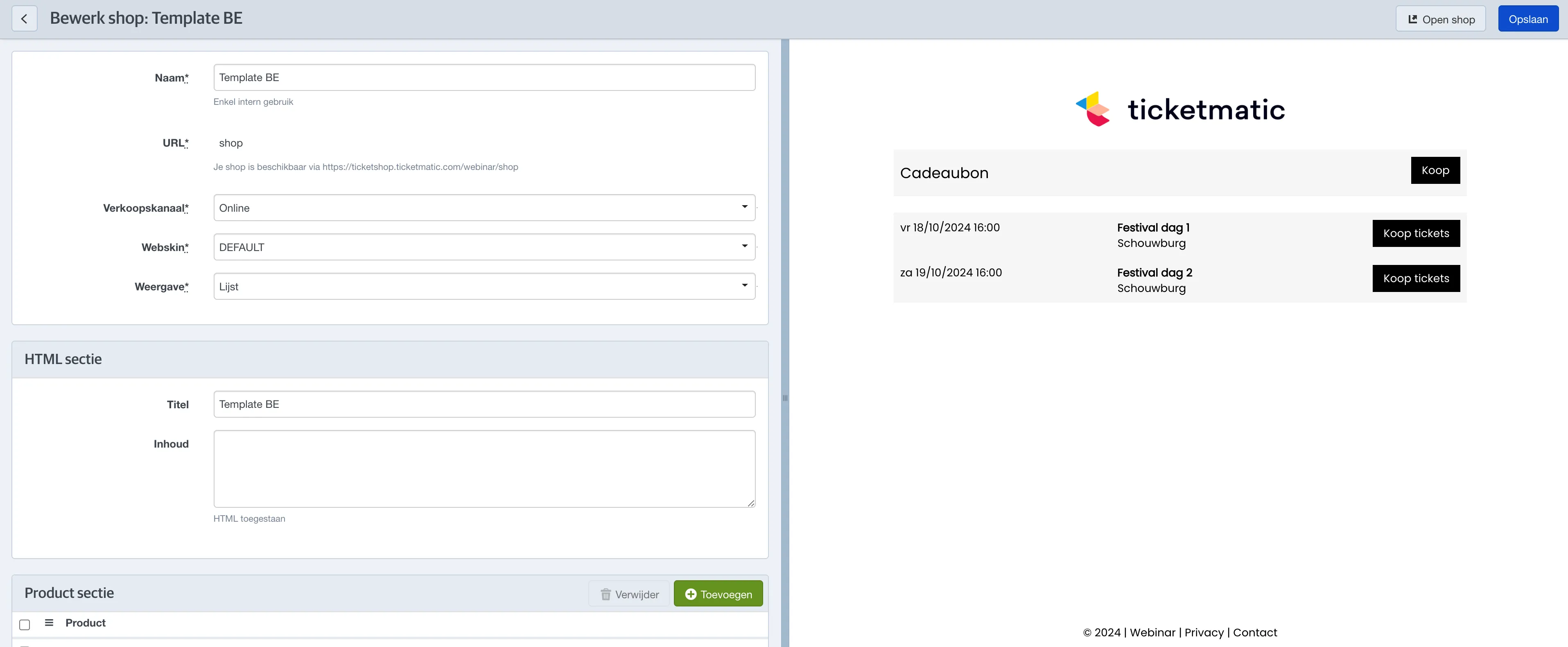Click inside the Inhoud textarea
Screen dimensions: 1568x647
(484, 468)
